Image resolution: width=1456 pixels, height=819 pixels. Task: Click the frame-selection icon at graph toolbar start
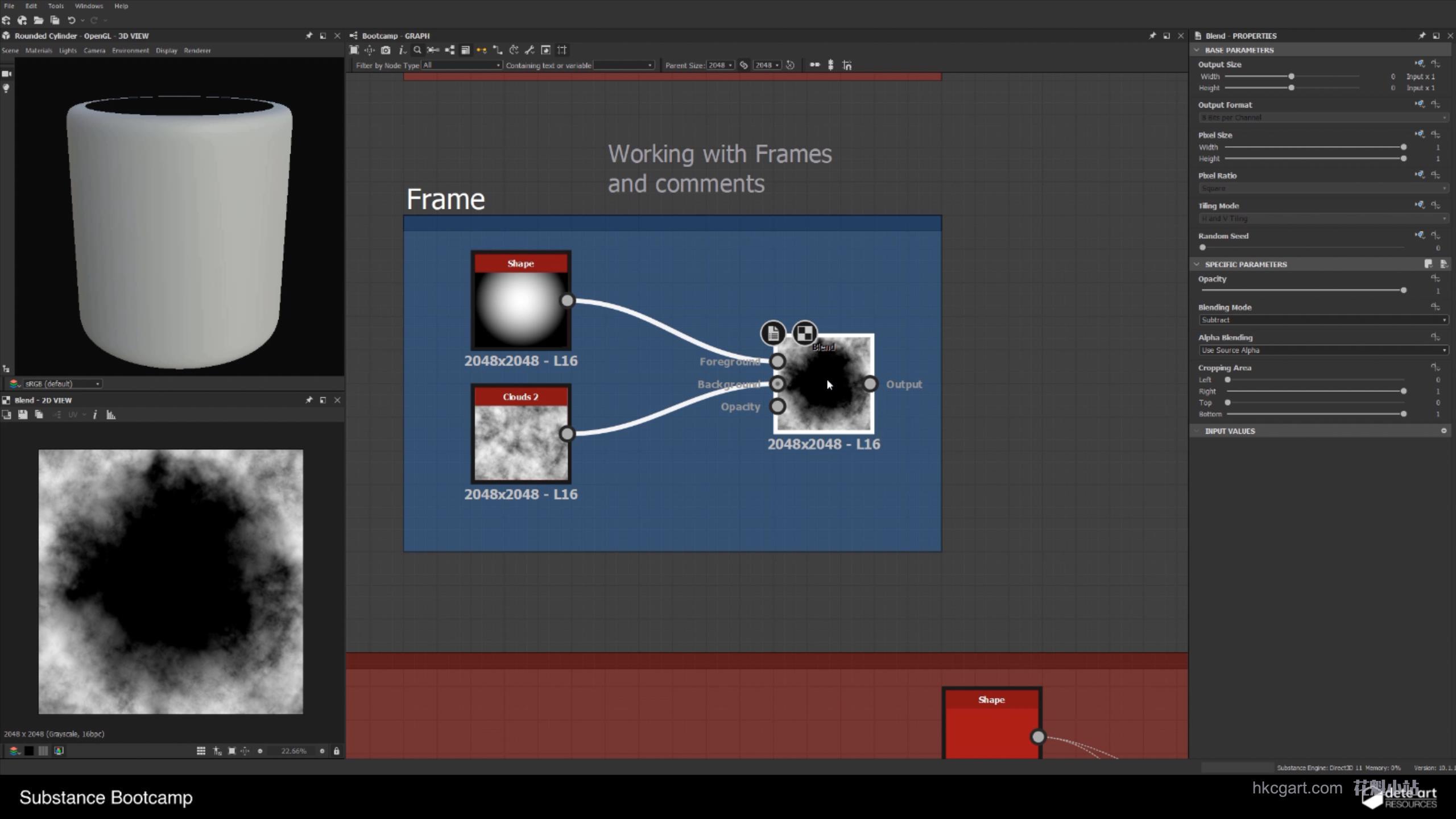(x=354, y=50)
